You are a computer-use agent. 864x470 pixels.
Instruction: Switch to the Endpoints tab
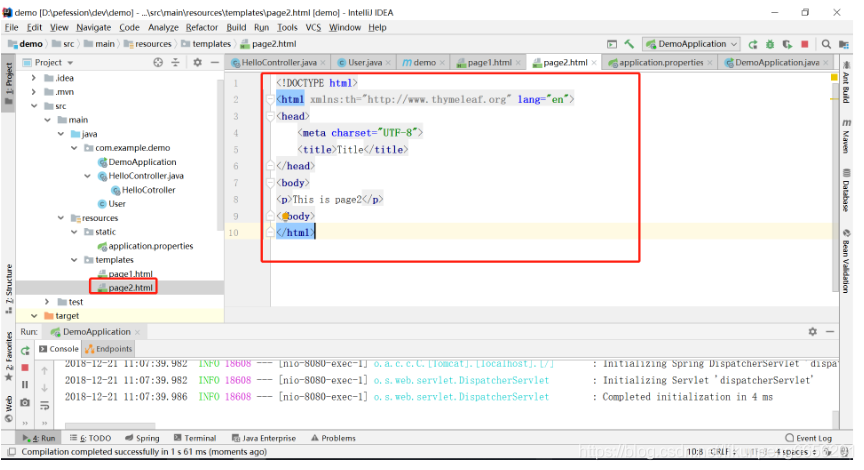(109, 349)
